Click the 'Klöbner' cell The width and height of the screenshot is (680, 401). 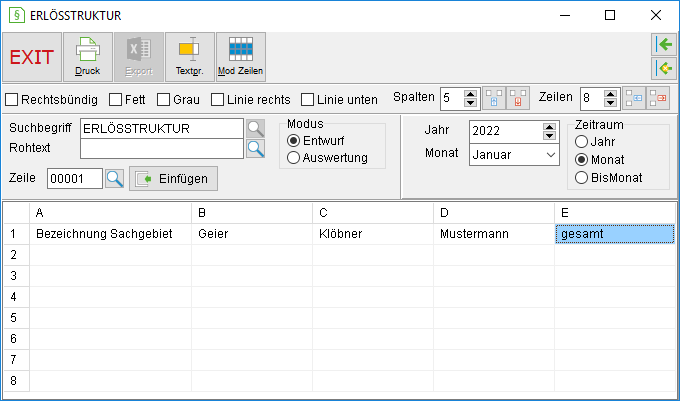(373, 234)
